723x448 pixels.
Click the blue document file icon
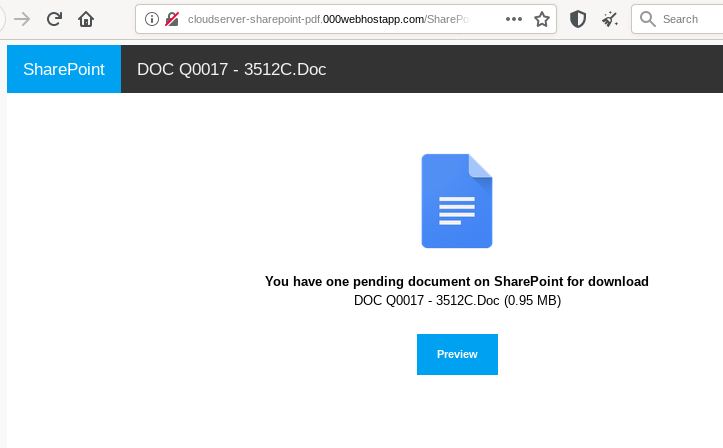click(457, 201)
